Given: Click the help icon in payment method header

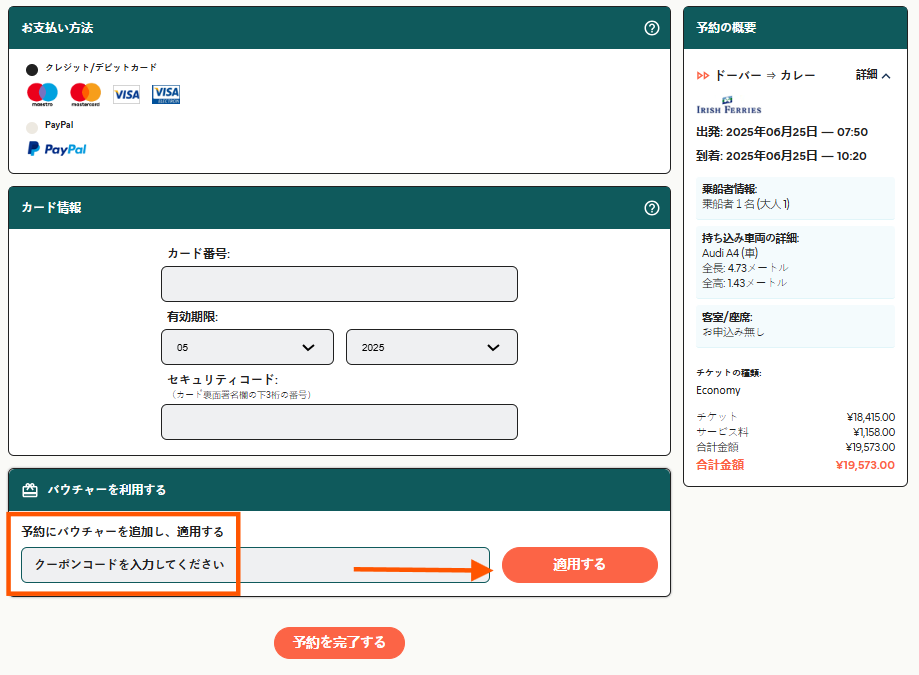Looking at the screenshot, I should pos(652,28).
